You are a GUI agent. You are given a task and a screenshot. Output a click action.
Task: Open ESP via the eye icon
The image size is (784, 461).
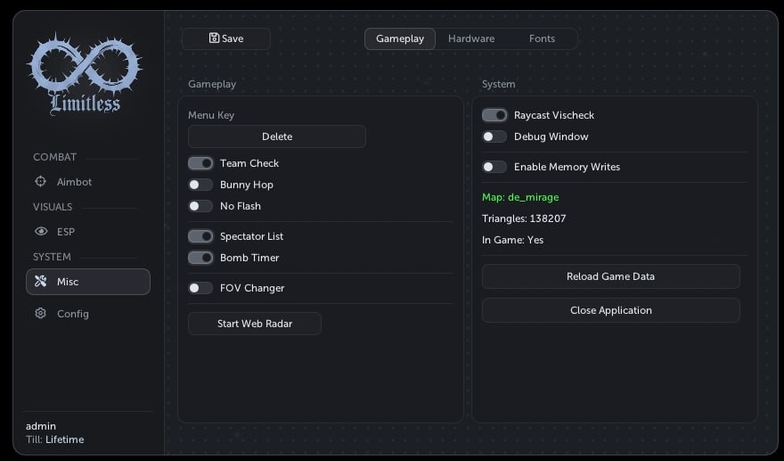(x=41, y=231)
